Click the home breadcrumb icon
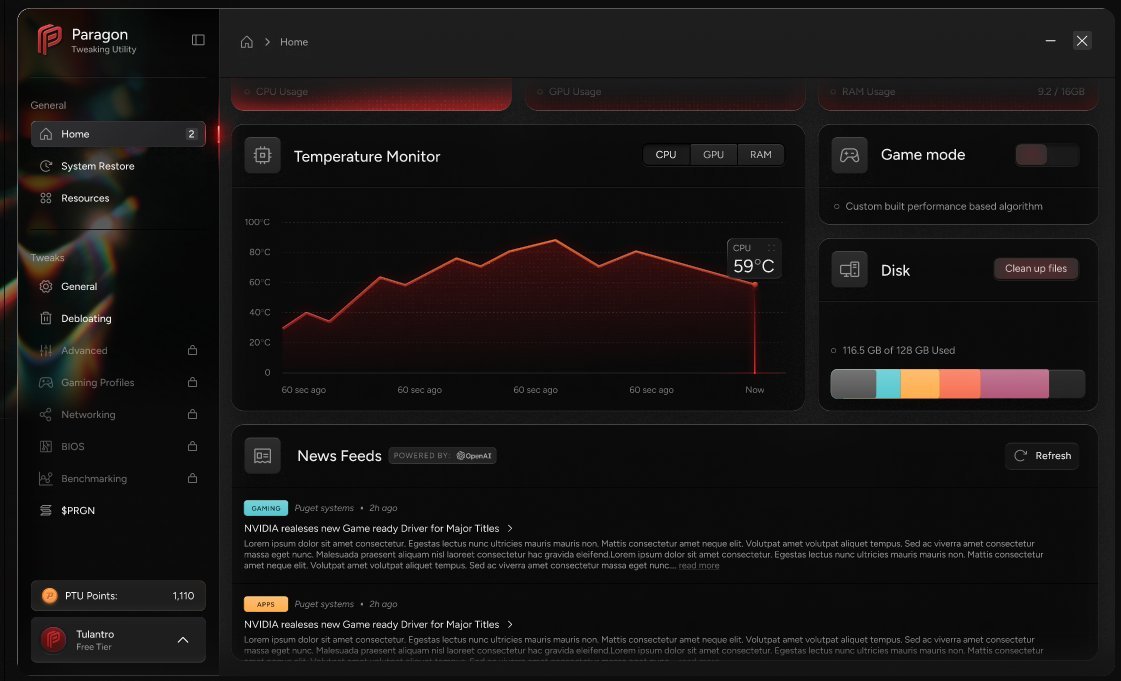 click(x=247, y=42)
